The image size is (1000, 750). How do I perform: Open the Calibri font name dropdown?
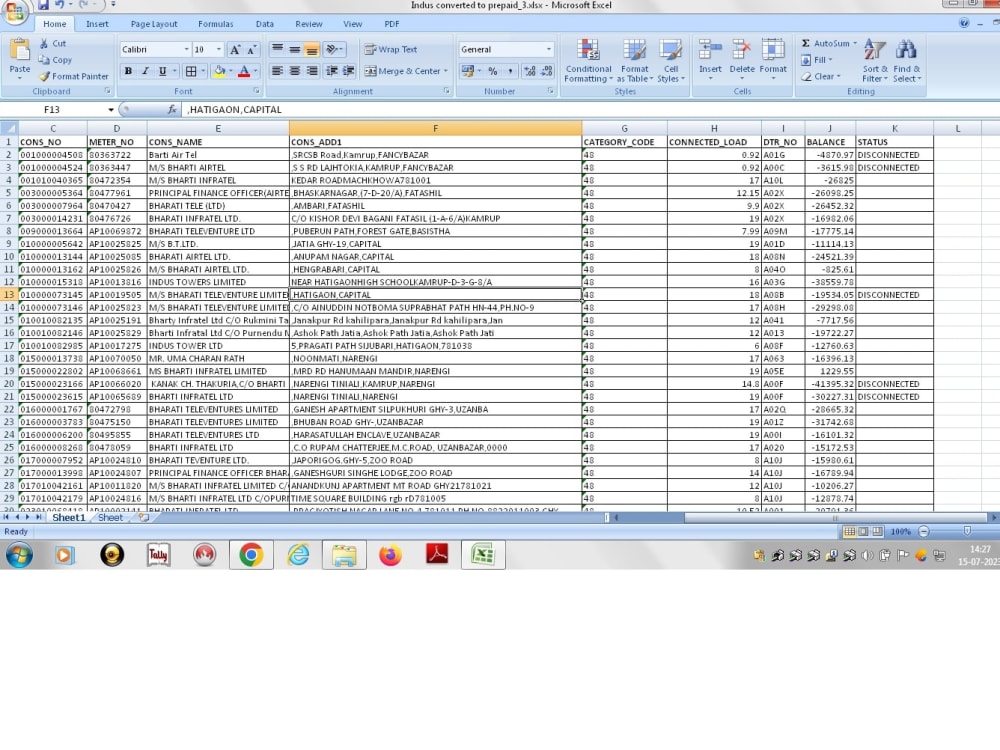coord(186,49)
